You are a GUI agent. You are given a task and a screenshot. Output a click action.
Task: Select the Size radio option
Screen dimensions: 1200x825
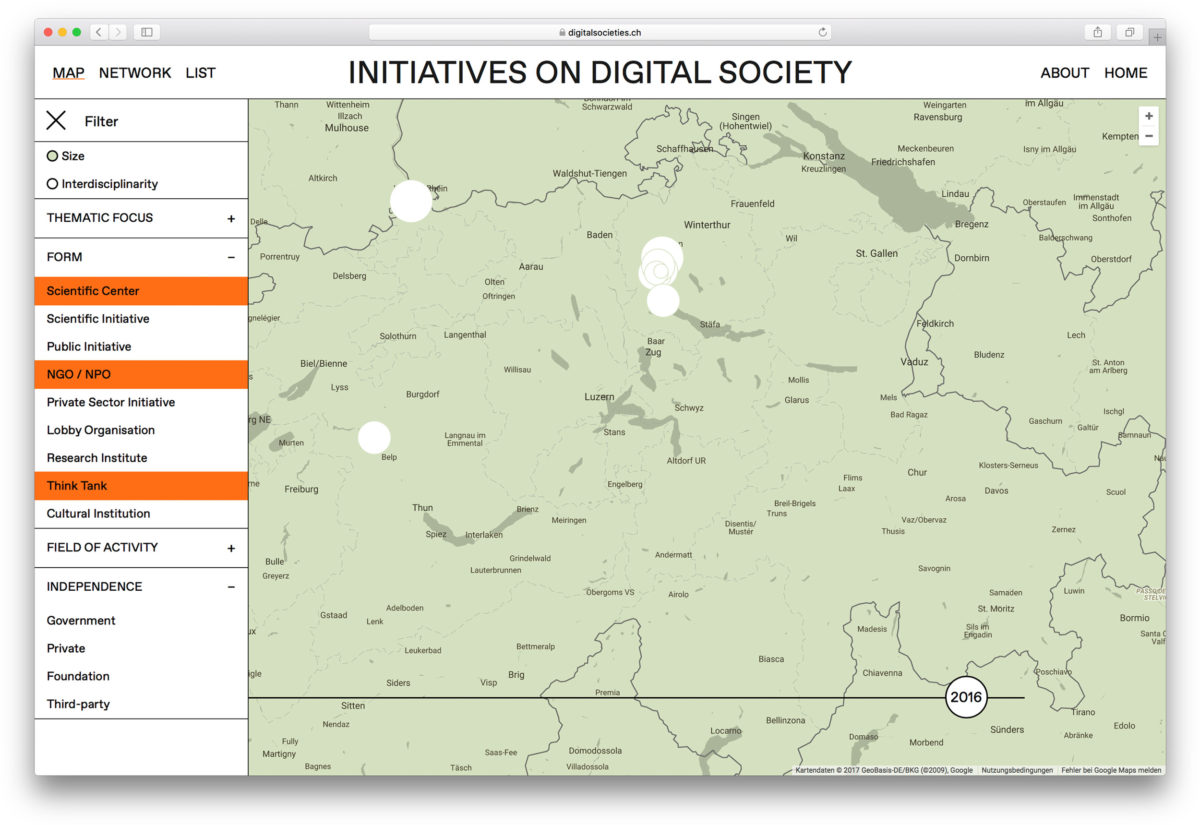point(53,156)
